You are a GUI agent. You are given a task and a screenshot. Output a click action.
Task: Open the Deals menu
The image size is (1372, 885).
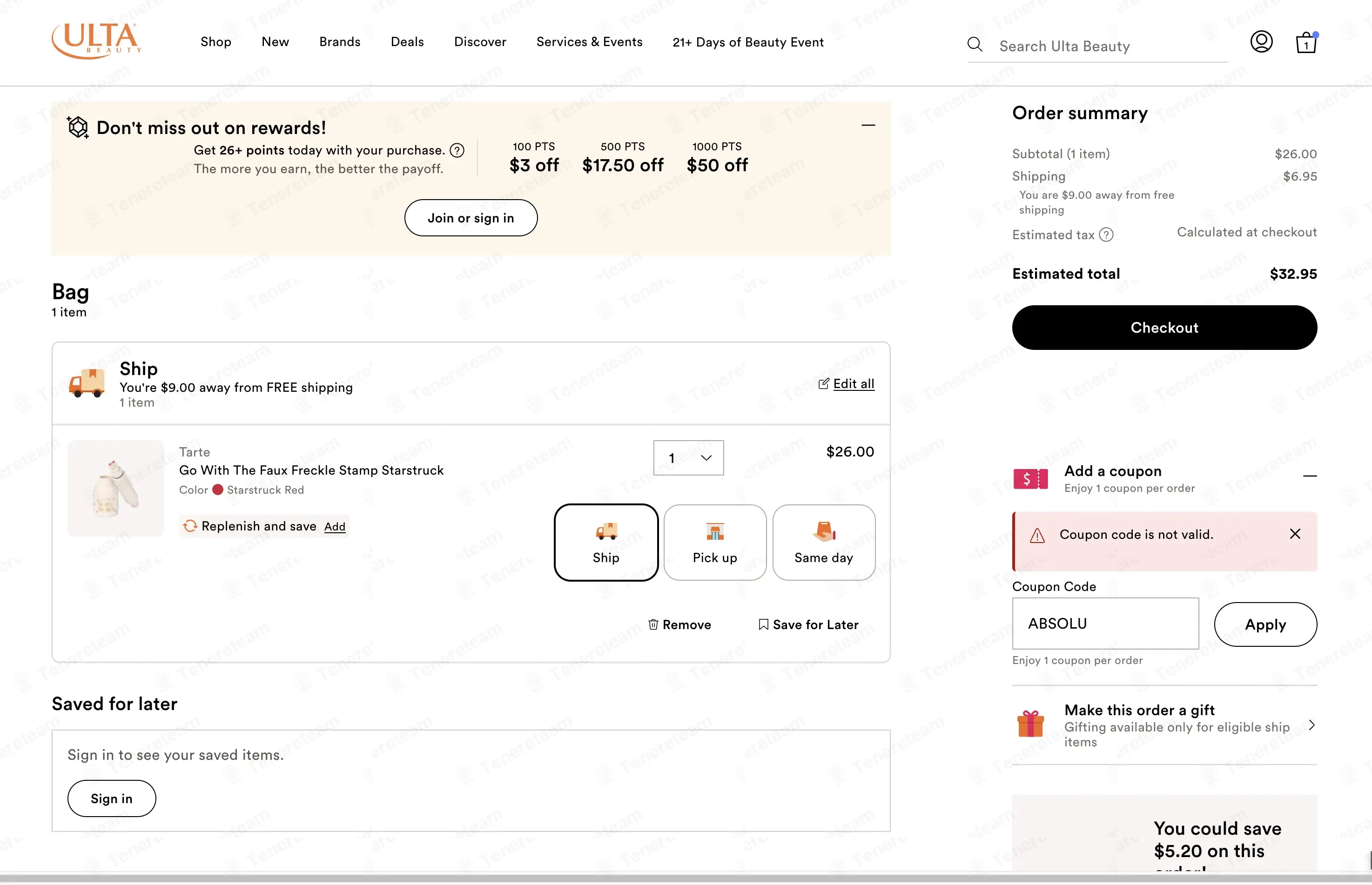[x=408, y=42]
